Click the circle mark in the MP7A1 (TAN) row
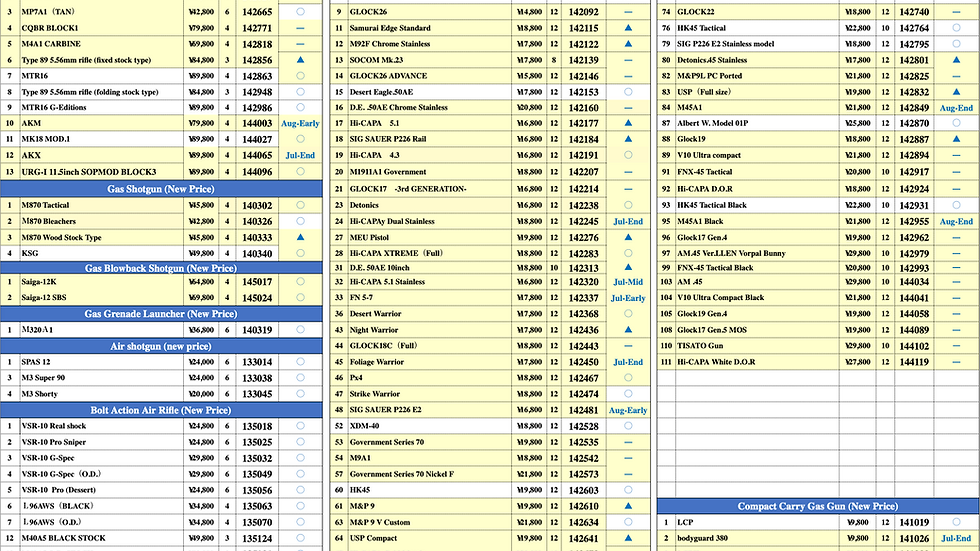The image size is (980, 551). click(x=300, y=12)
